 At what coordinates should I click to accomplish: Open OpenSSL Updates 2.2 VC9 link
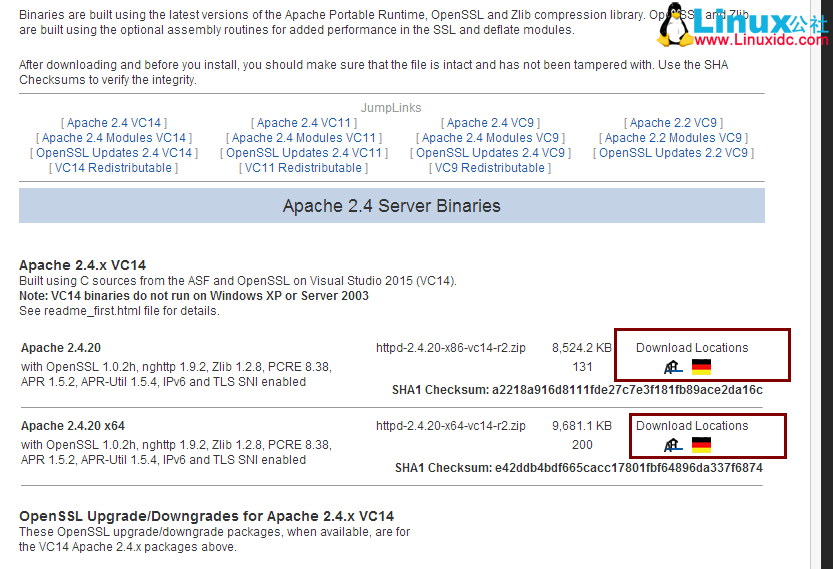tap(674, 152)
